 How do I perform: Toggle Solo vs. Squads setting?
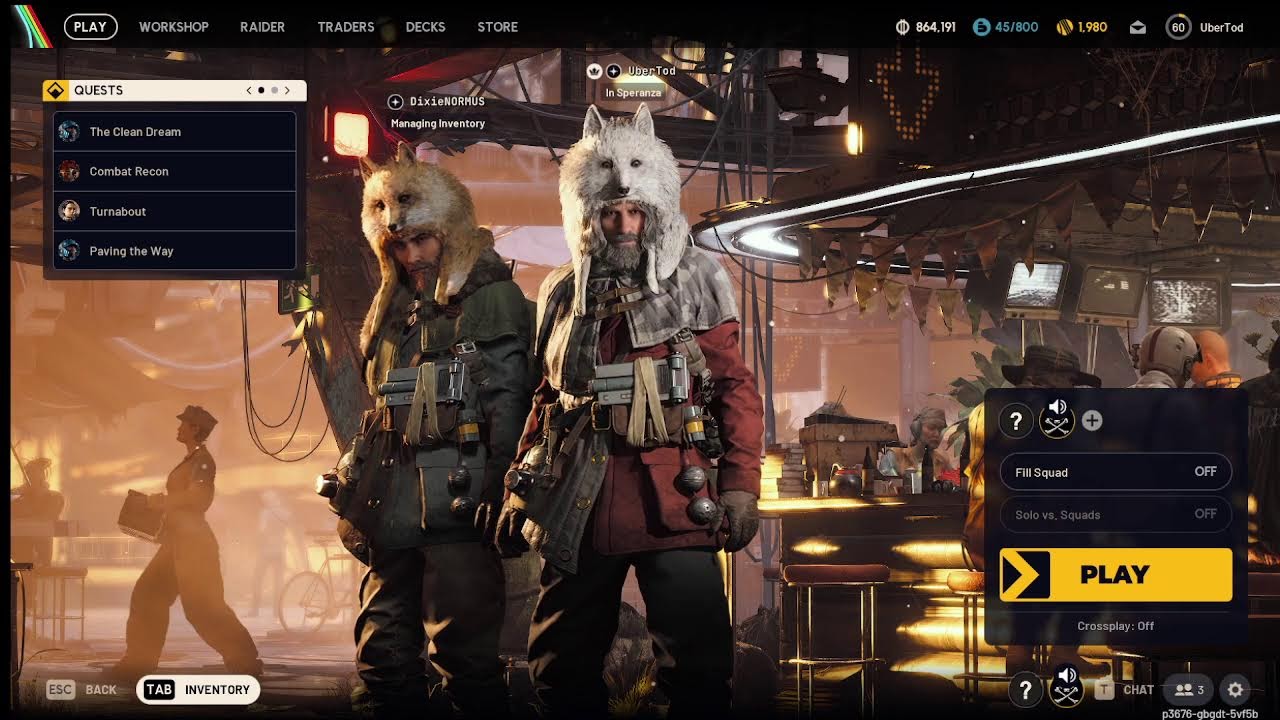(x=1116, y=514)
